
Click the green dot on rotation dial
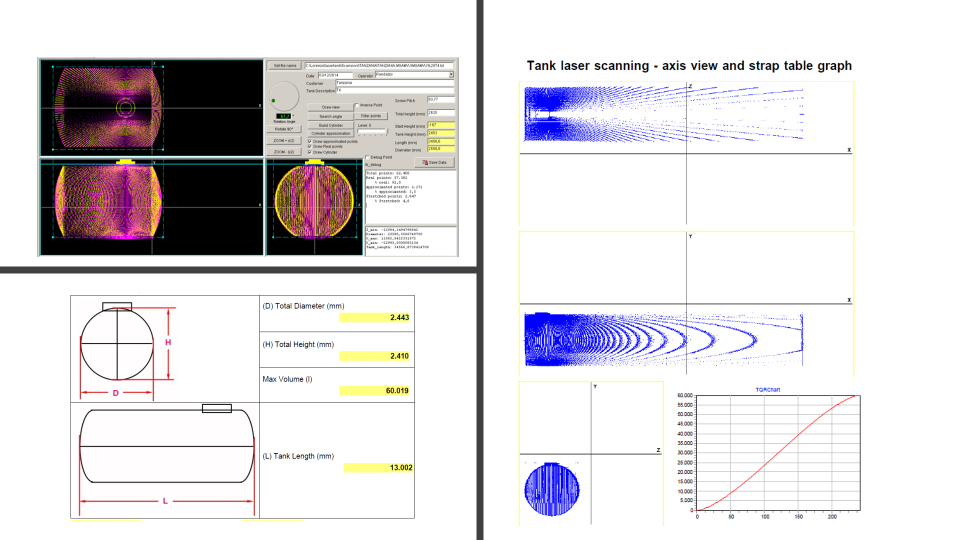(x=273, y=100)
